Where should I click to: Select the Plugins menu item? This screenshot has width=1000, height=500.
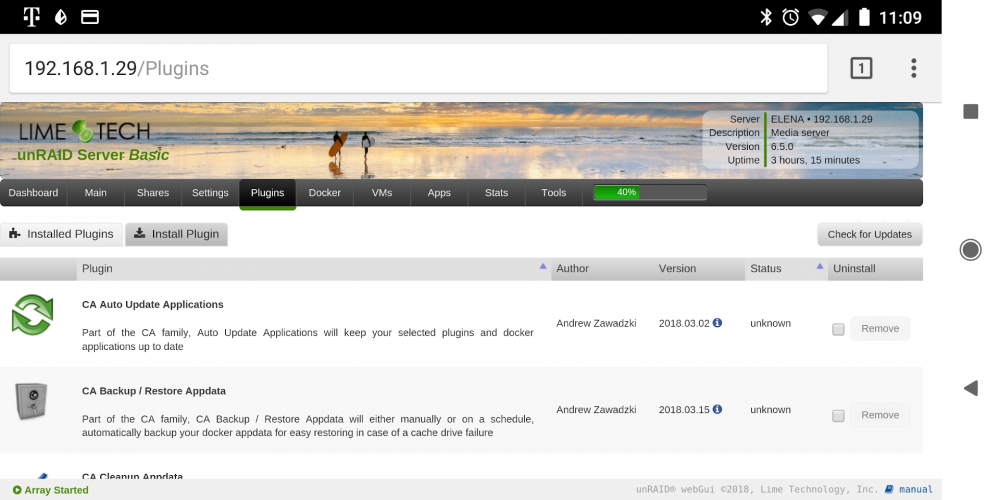(267, 193)
